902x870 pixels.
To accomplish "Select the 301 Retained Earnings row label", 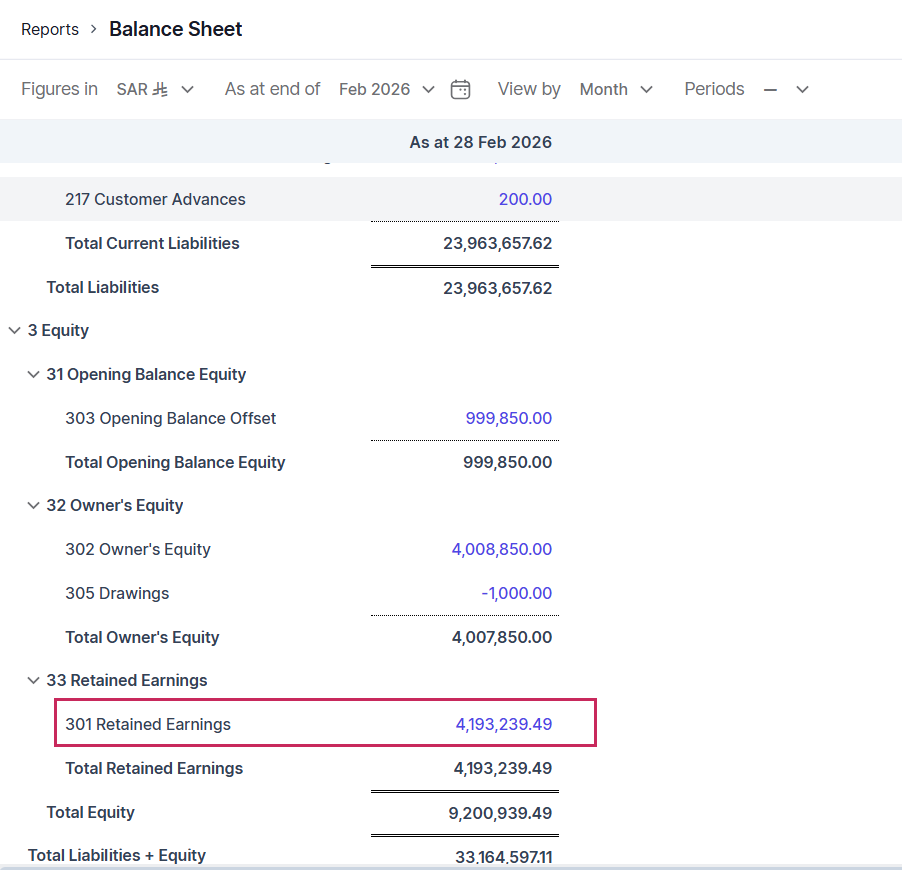I will (148, 724).
